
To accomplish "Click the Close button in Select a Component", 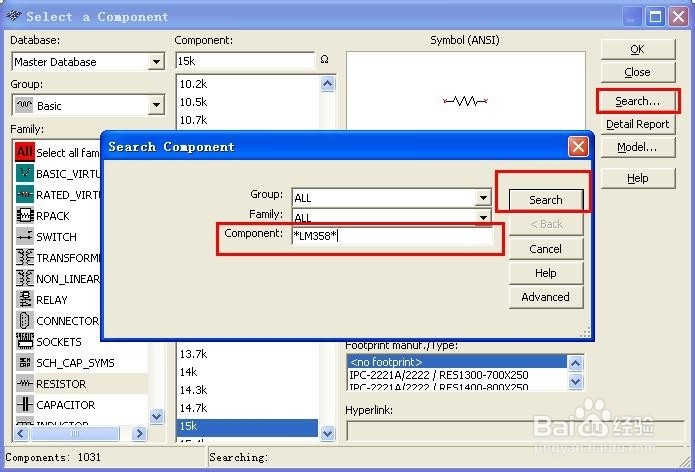I will [x=638, y=72].
